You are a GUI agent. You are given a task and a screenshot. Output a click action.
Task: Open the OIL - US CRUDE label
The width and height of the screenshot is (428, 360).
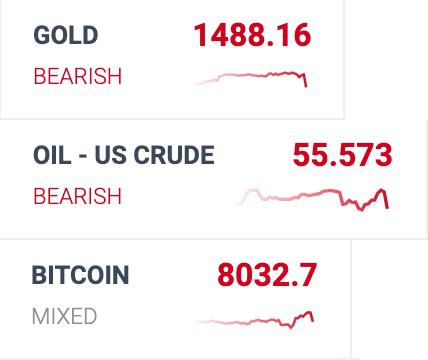click(x=124, y=155)
